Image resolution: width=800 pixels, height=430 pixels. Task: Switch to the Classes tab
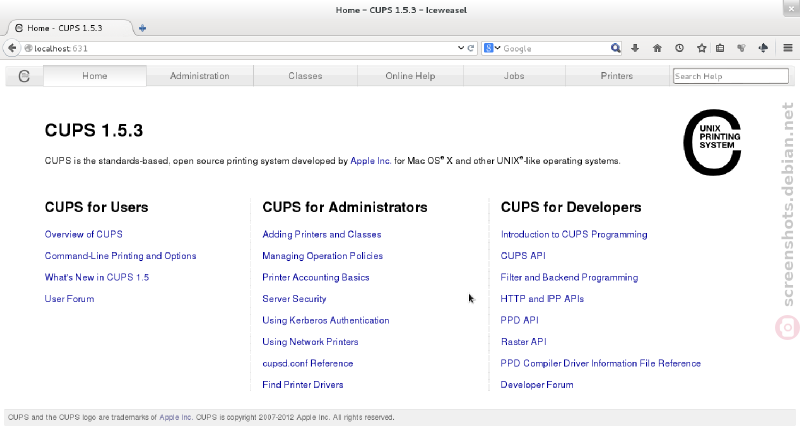point(305,76)
